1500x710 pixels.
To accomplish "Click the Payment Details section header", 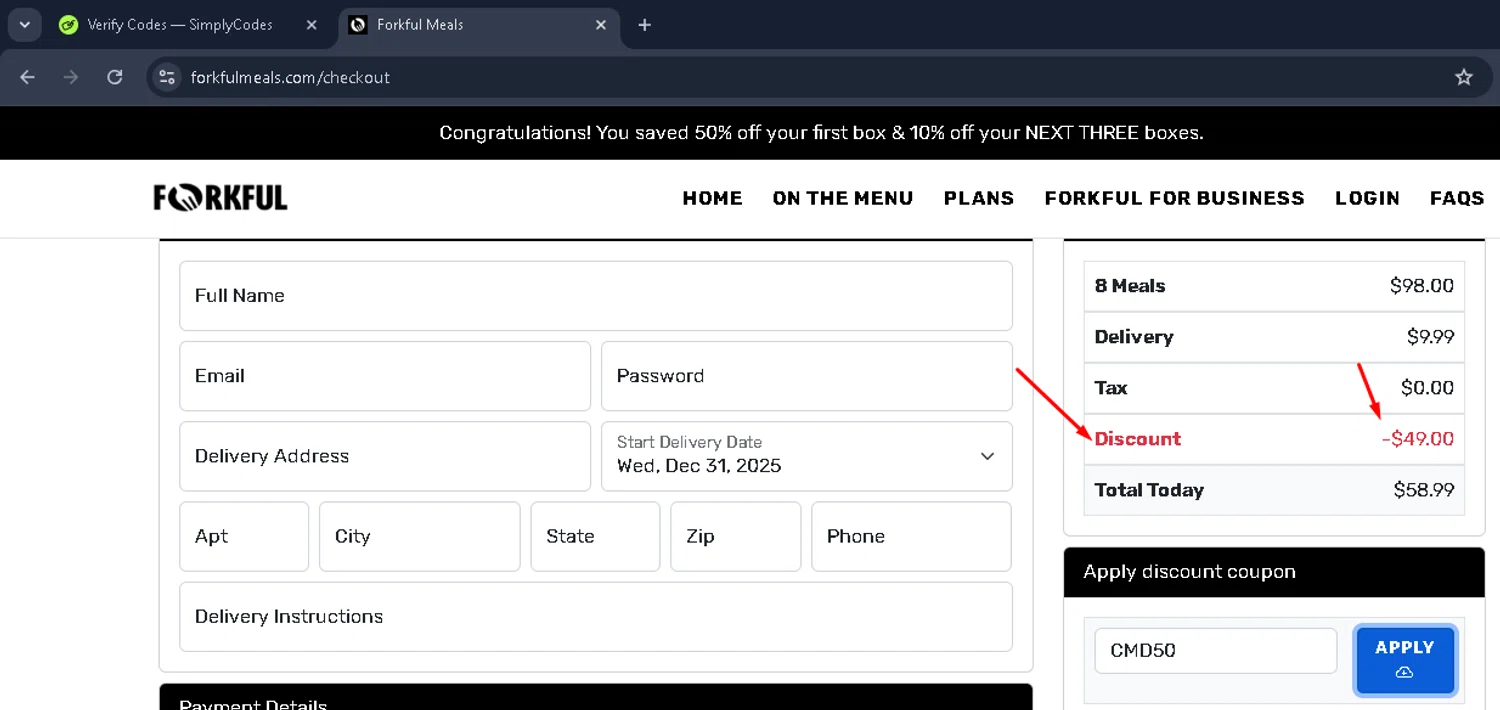I will pyautogui.click(x=596, y=697).
